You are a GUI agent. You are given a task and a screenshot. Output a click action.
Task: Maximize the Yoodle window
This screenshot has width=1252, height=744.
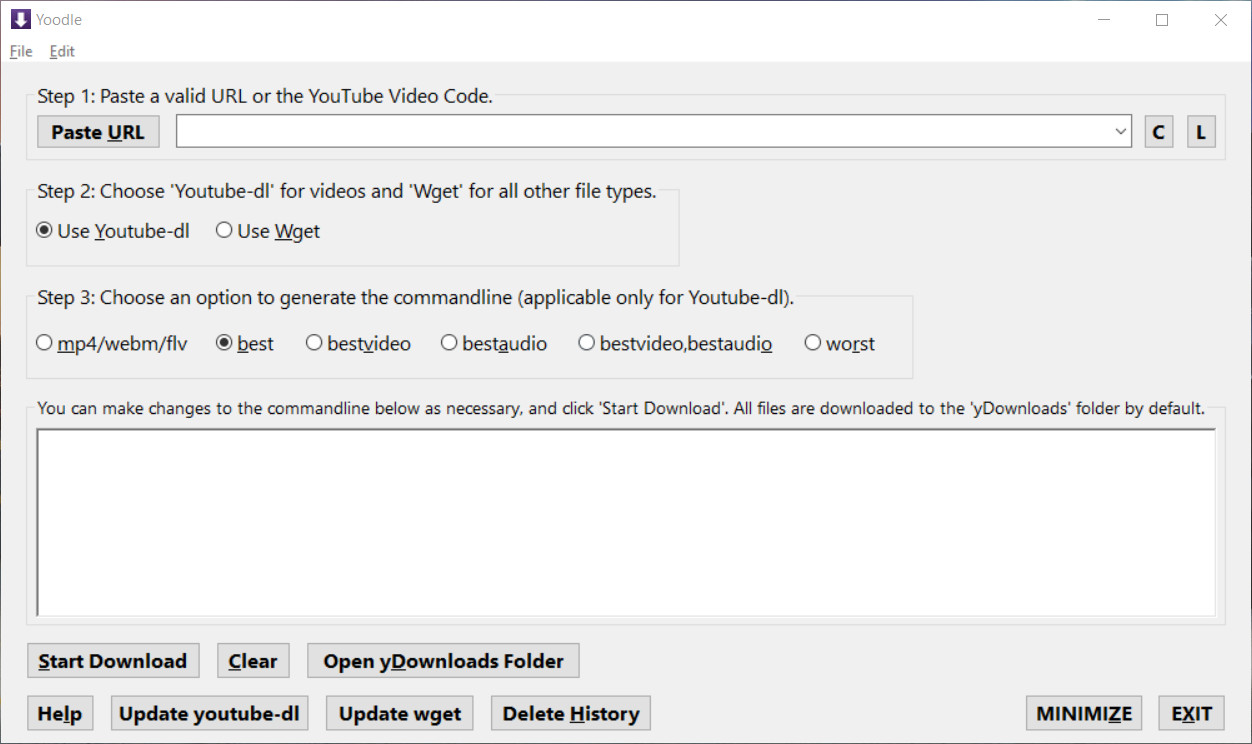1162,20
